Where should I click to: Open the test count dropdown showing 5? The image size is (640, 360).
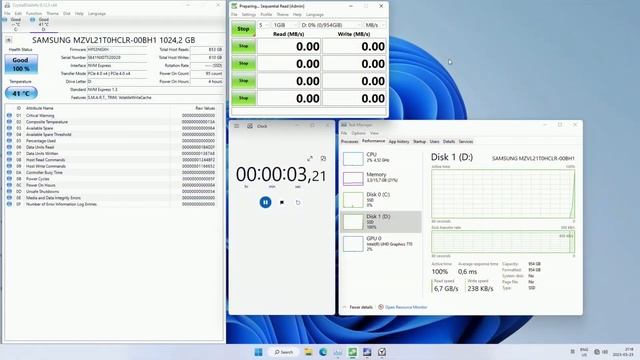point(263,25)
